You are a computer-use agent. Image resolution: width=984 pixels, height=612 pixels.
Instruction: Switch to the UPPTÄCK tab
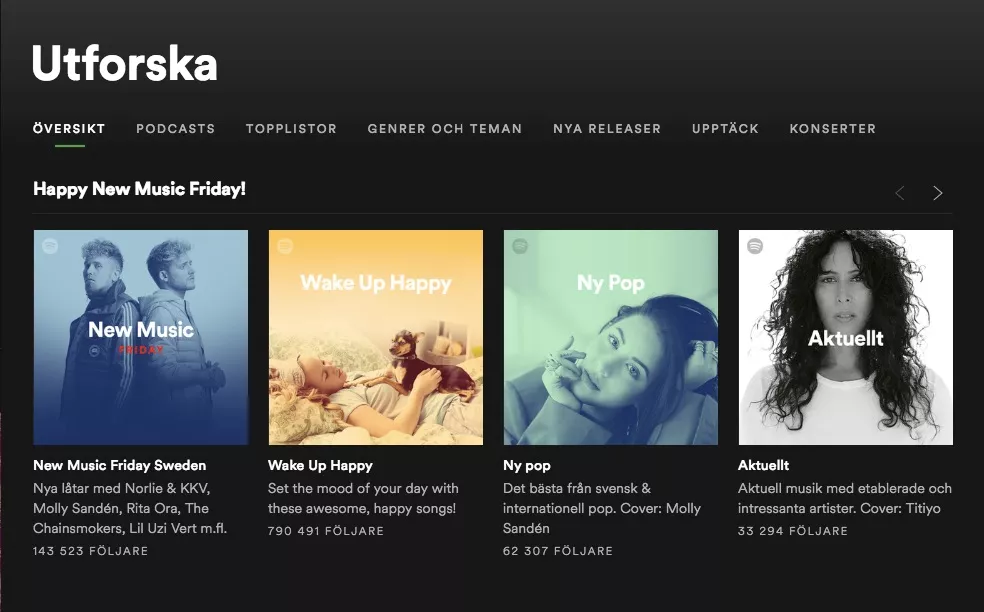pyautogui.click(x=725, y=128)
